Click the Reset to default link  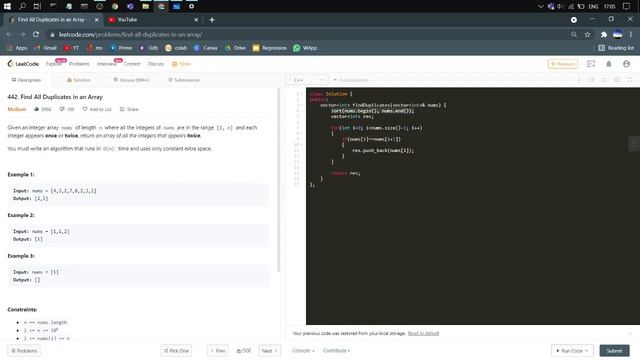coord(423,333)
